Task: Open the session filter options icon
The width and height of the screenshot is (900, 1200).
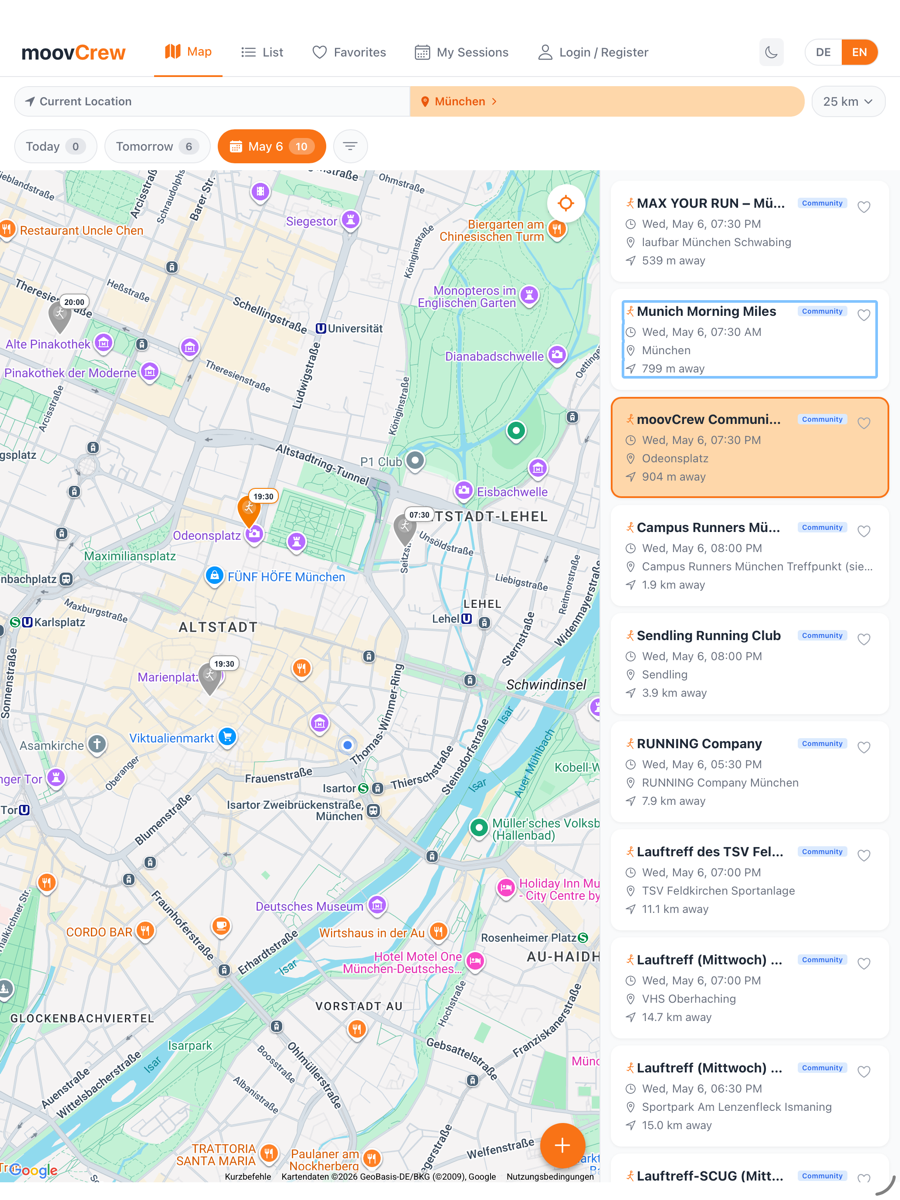Action: [x=350, y=146]
